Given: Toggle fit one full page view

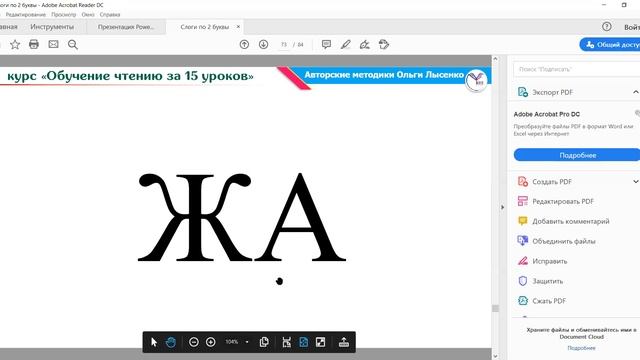Looking at the screenshot, I should click(304, 342).
